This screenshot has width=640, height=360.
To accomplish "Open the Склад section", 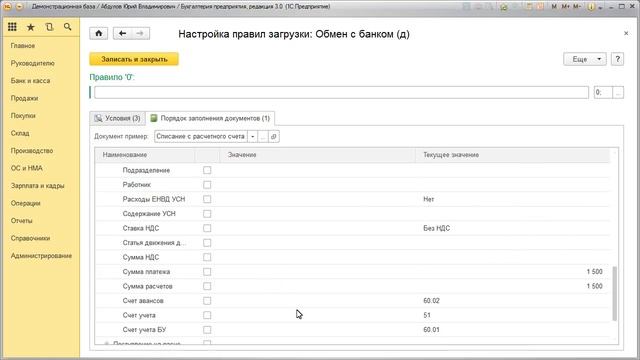I will coord(20,133).
